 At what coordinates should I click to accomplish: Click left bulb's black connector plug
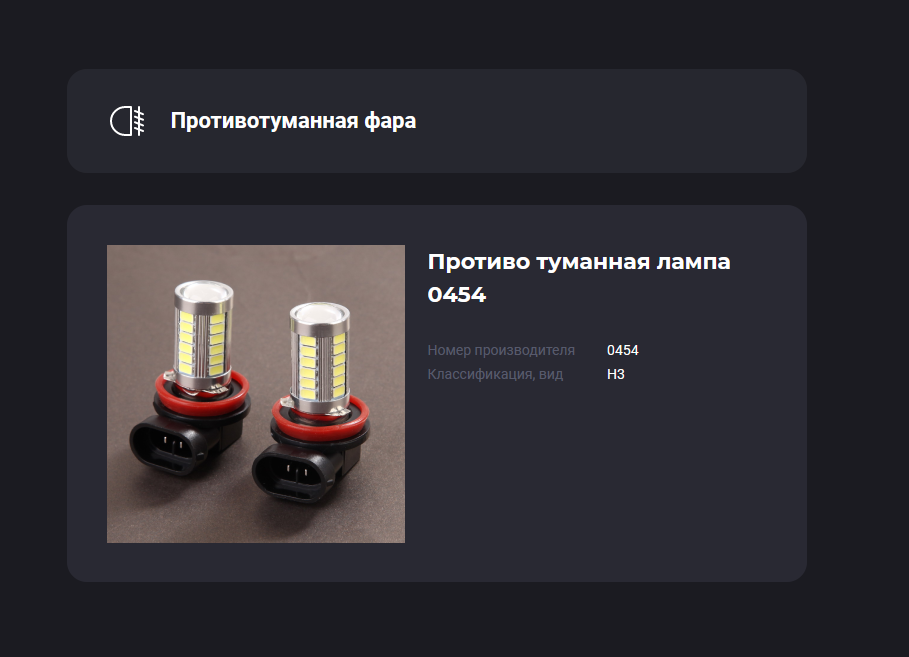click(168, 445)
